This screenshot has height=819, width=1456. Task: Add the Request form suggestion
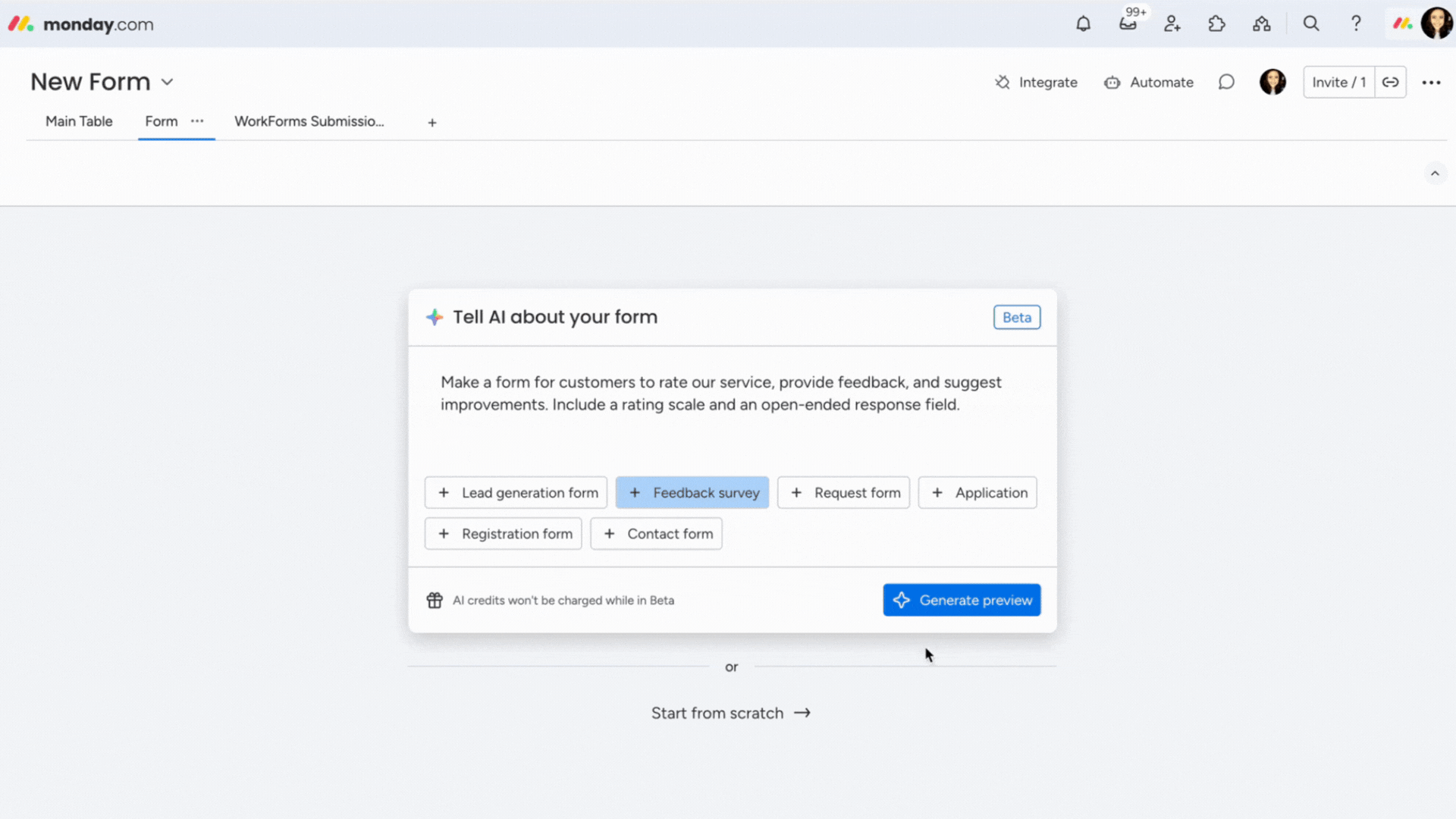click(x=843, y=492)
